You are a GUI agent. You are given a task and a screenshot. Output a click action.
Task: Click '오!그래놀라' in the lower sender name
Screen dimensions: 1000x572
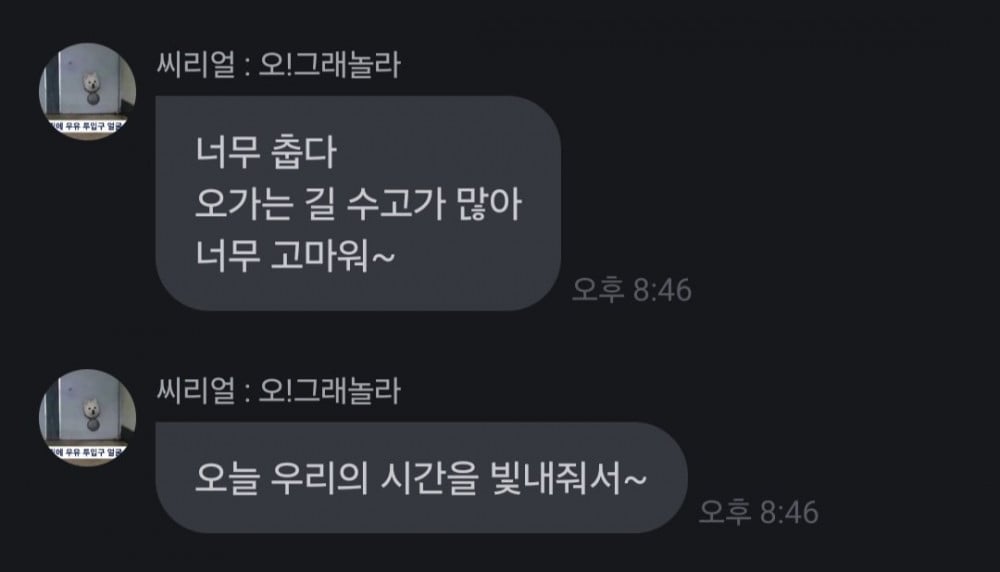tap(330, 391)
